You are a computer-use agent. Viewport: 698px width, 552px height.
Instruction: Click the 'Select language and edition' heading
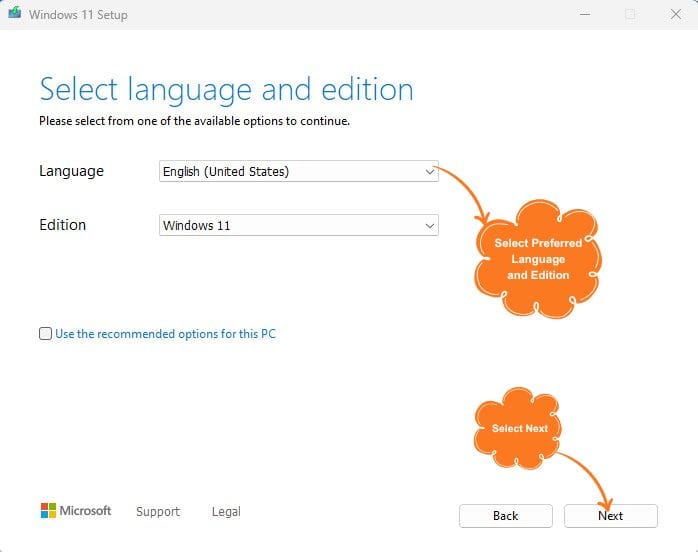[x=227, y=90]
